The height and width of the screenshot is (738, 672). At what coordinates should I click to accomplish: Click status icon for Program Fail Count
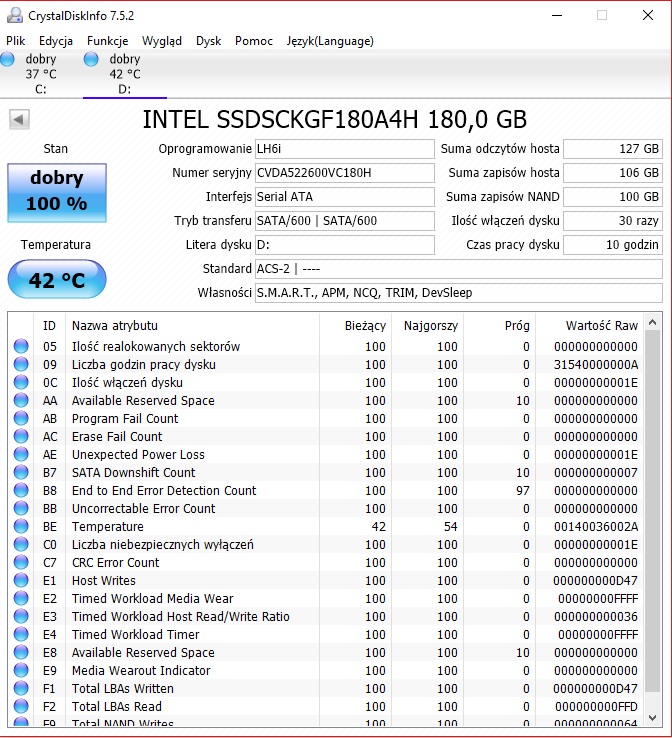(21, 418)
